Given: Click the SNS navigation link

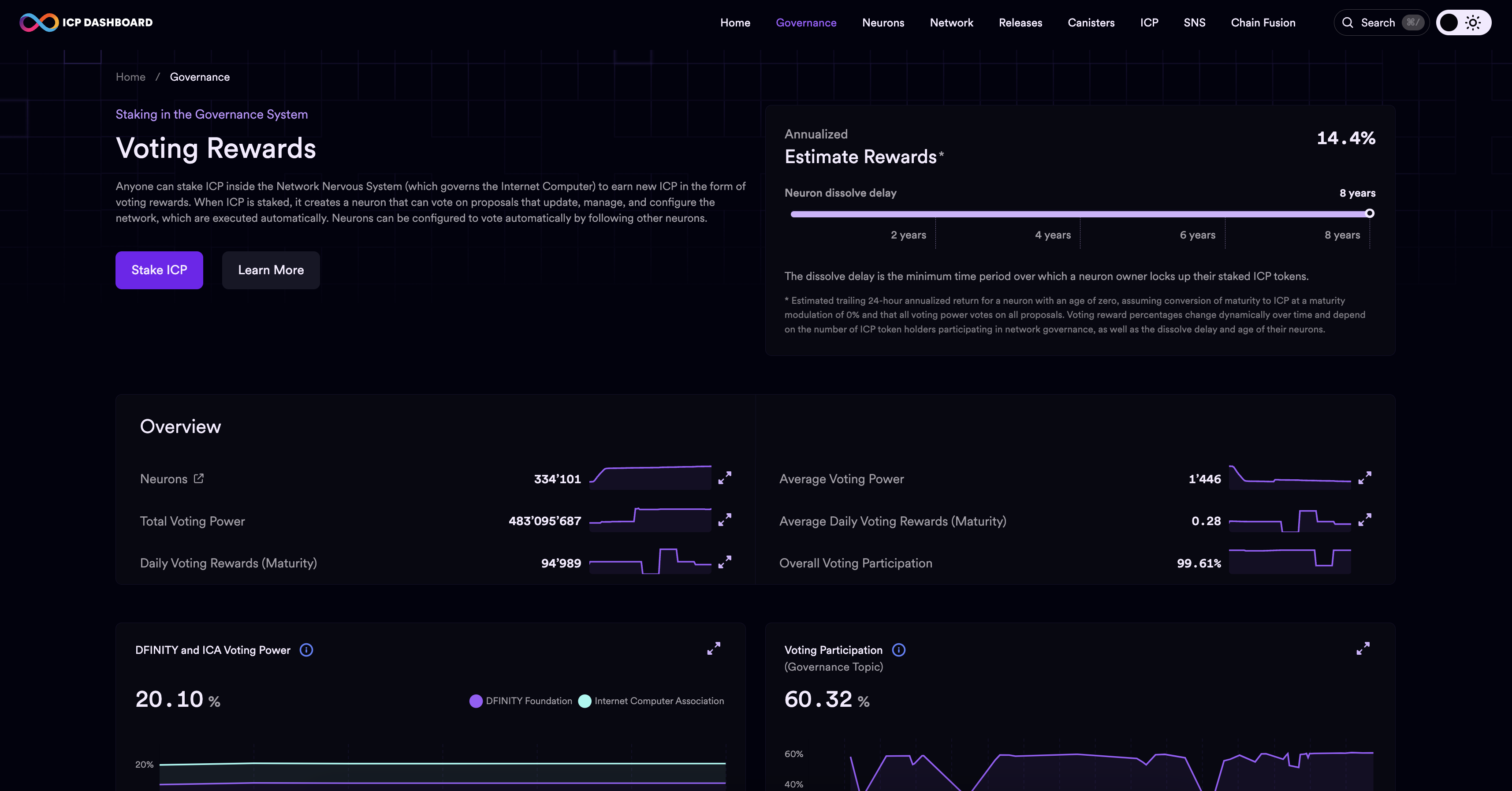Looking at the screenshot, I should [x=1195, y=22].
